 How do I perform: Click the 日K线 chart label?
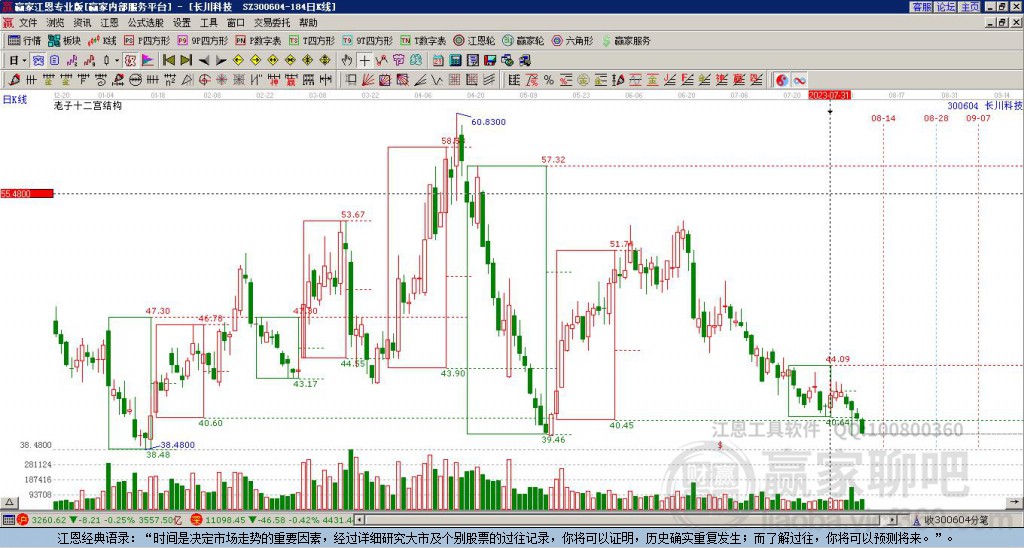15,99
